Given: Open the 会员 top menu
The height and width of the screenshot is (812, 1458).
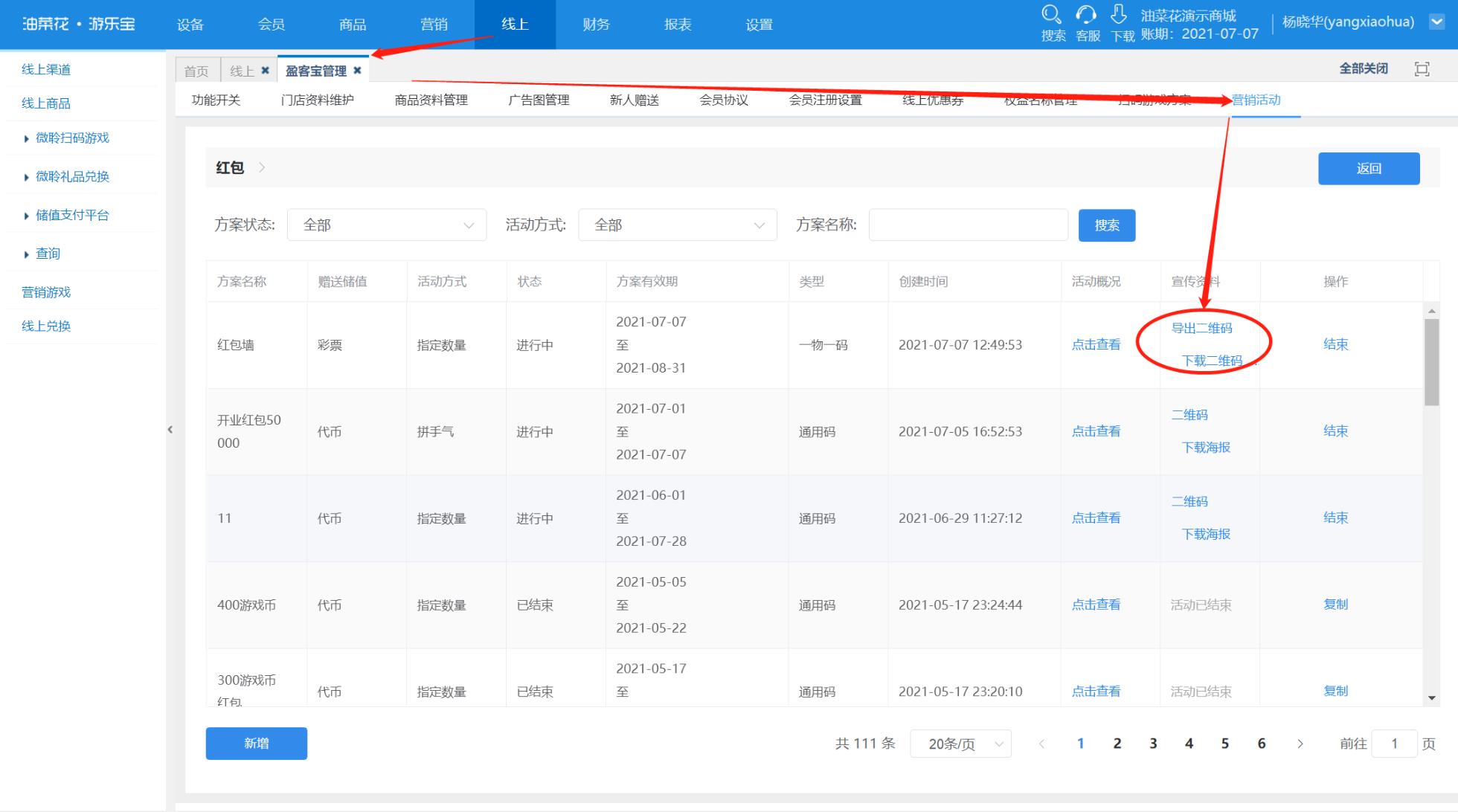Looking at the screenshot, I should point(272,25).
